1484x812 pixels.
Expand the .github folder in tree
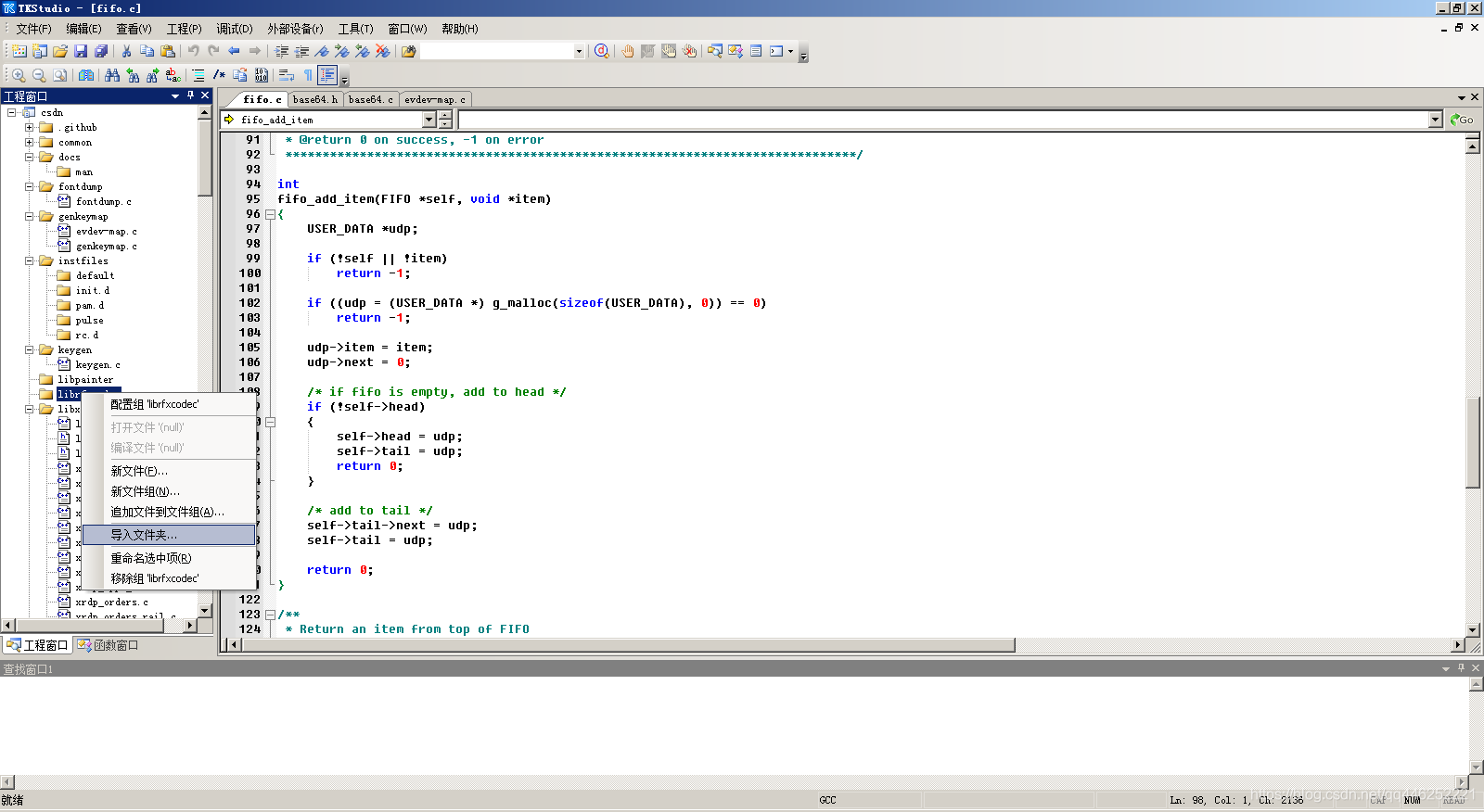click(x=29, y=128)
